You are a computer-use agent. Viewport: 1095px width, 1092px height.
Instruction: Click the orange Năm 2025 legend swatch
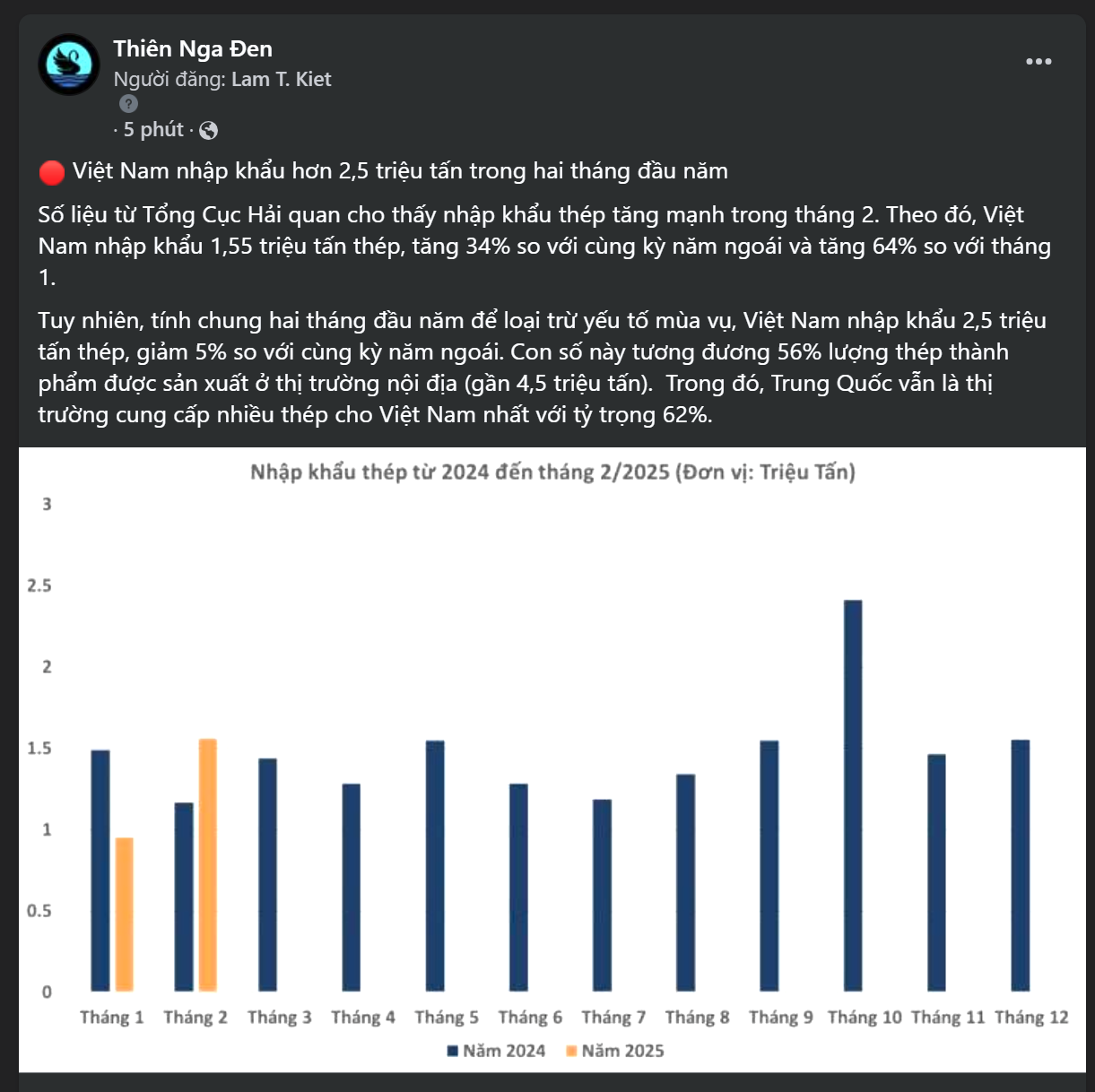[571, 1051]
